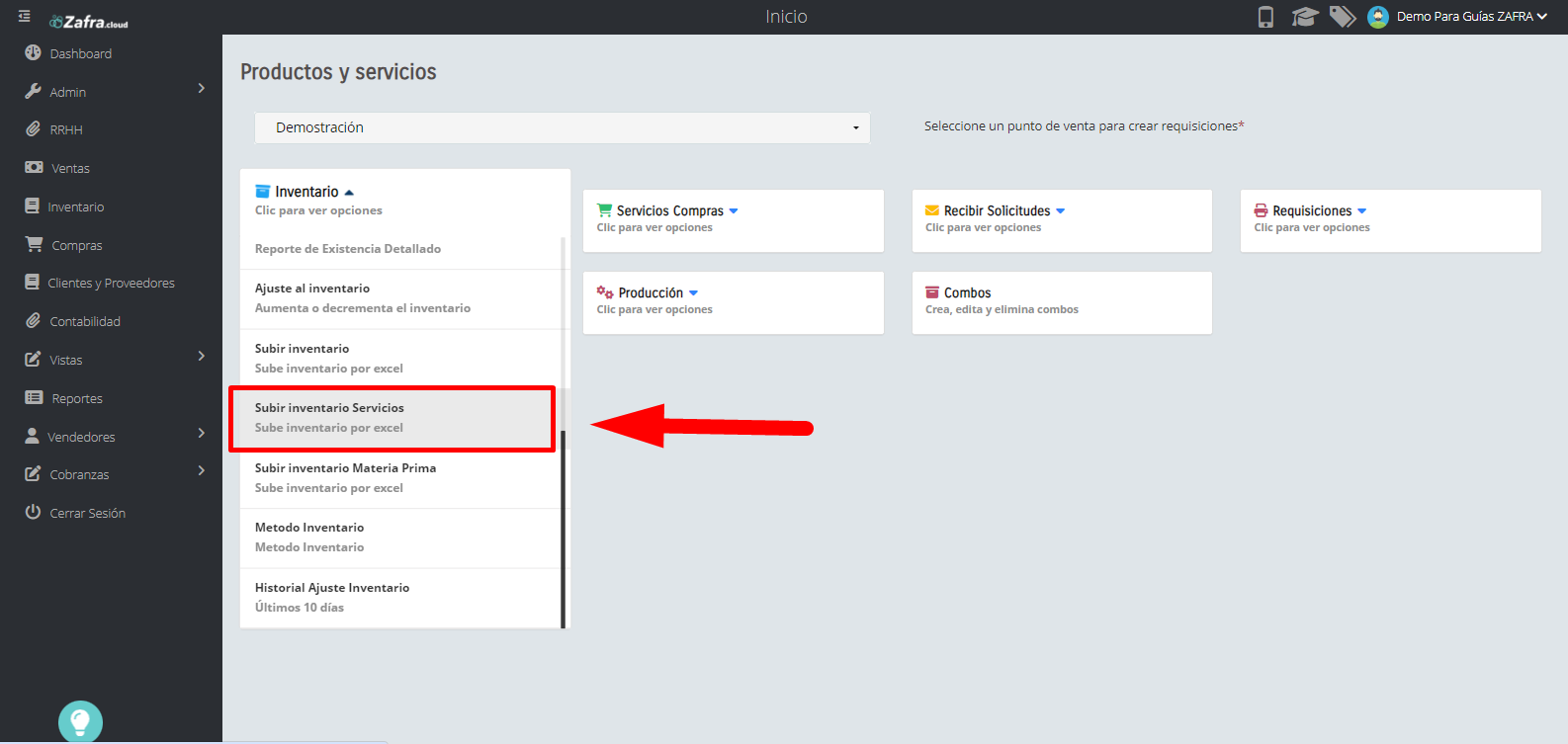This screenshot has height=744, width=1568.
Task: Open Contabilidad in sidebar
Action: pos(85,321)
